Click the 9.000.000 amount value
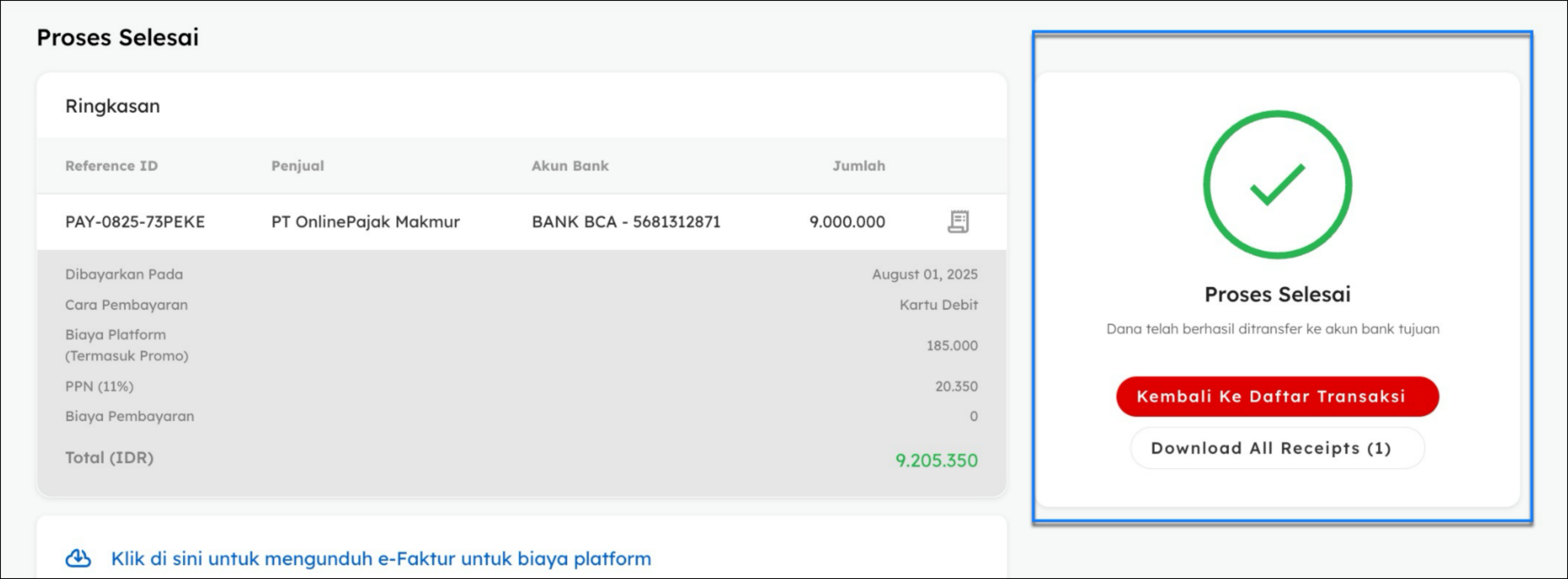The height and width of the screenshot is (579, 1568). [x=847, y=222]
